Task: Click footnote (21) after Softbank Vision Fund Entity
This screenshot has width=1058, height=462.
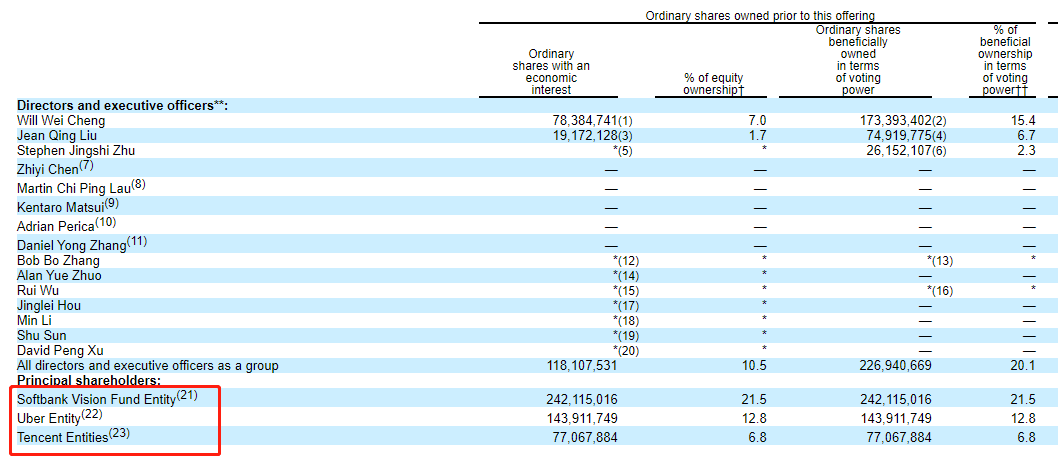Action: [x=188, y=396]
